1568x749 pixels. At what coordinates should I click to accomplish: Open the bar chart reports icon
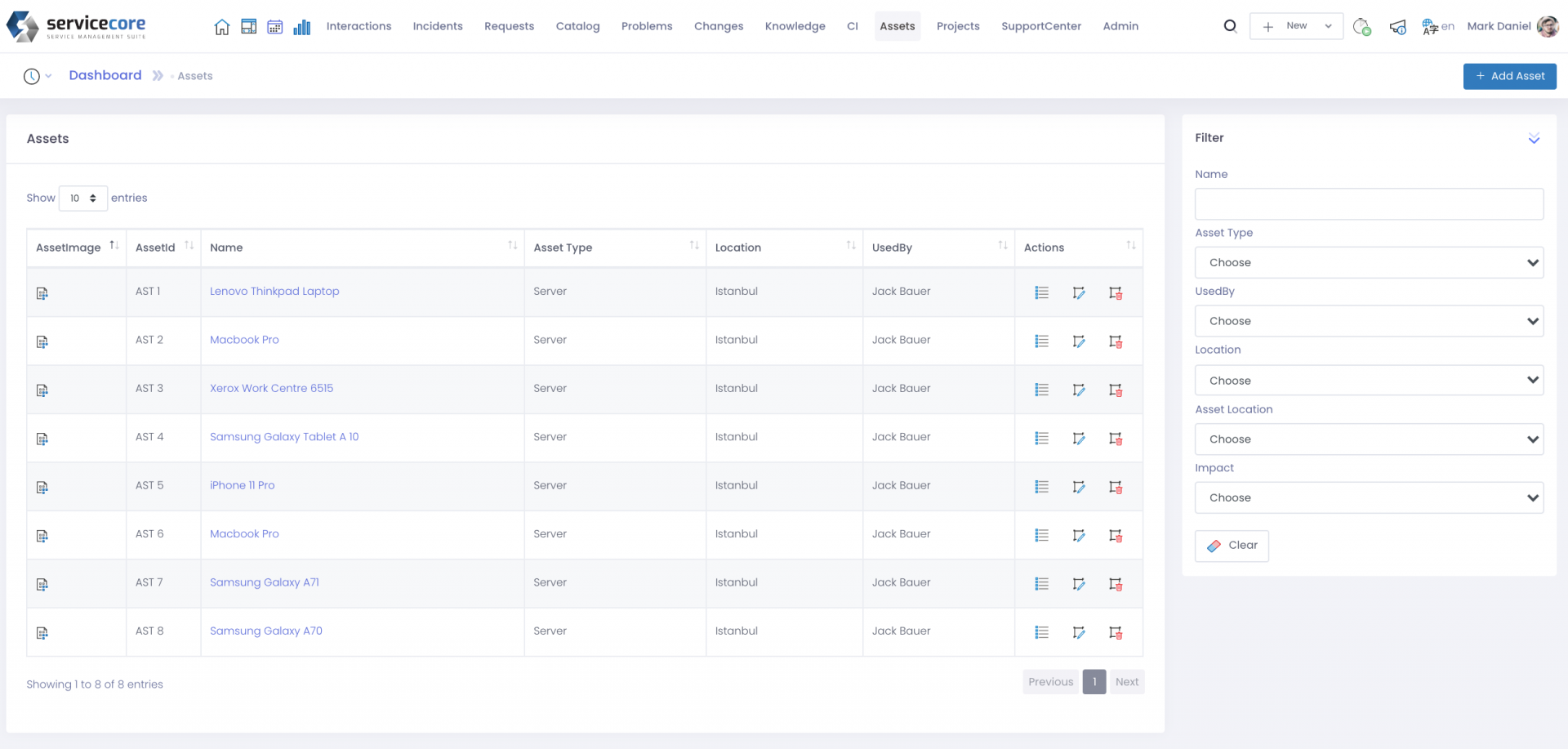pos(302,27)
